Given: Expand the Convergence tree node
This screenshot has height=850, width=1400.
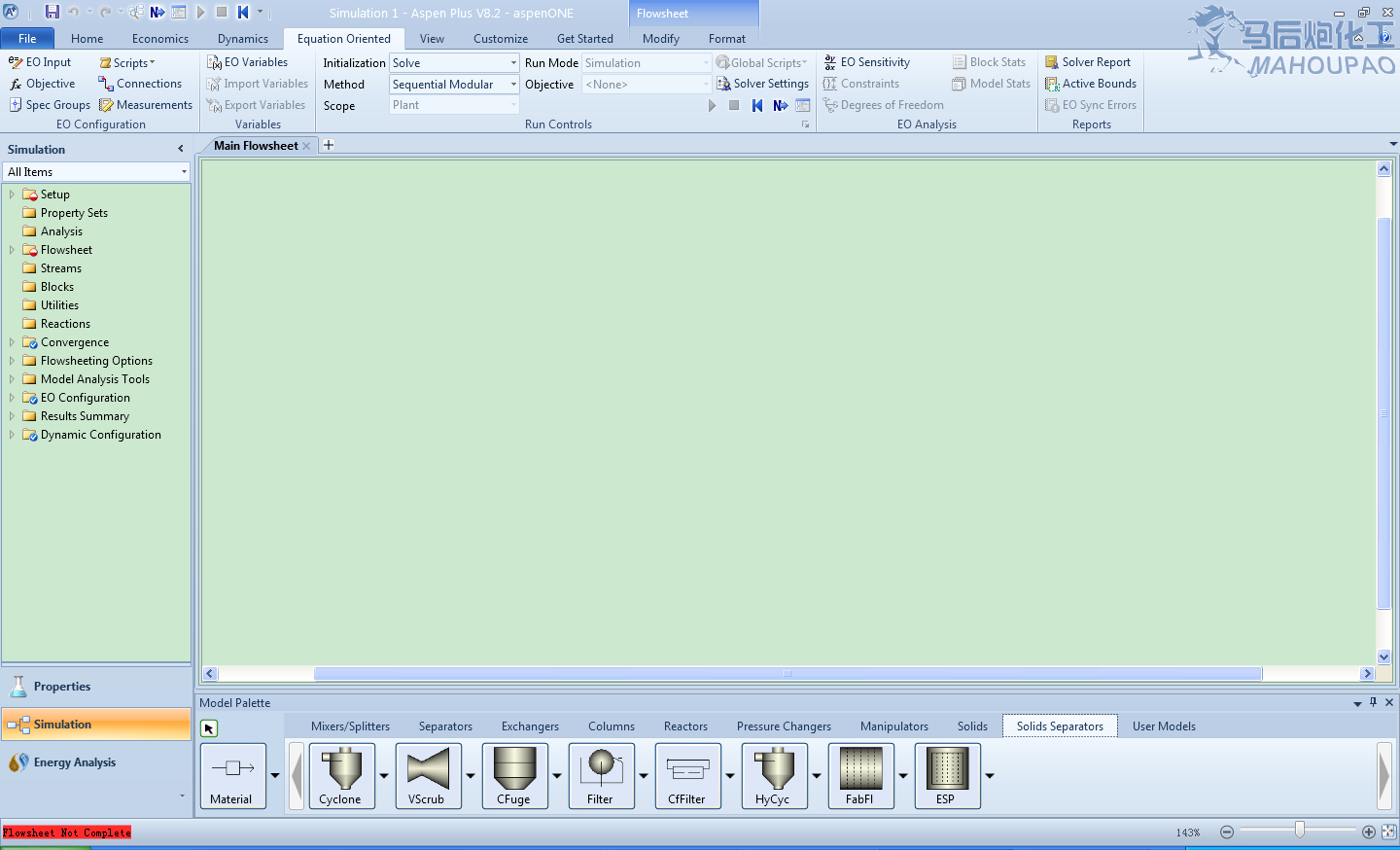Looking at the screenshot, I should (x=12, y=342).
